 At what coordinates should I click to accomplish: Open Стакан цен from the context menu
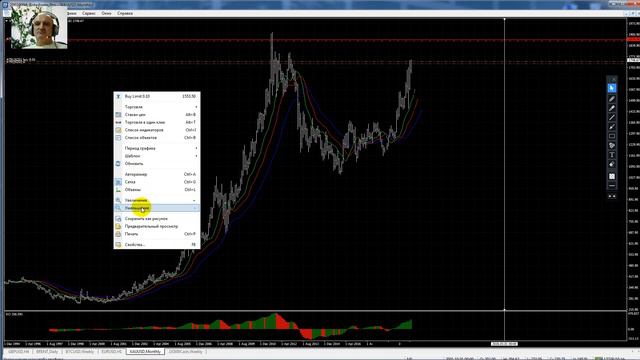[x=157, y=115]
